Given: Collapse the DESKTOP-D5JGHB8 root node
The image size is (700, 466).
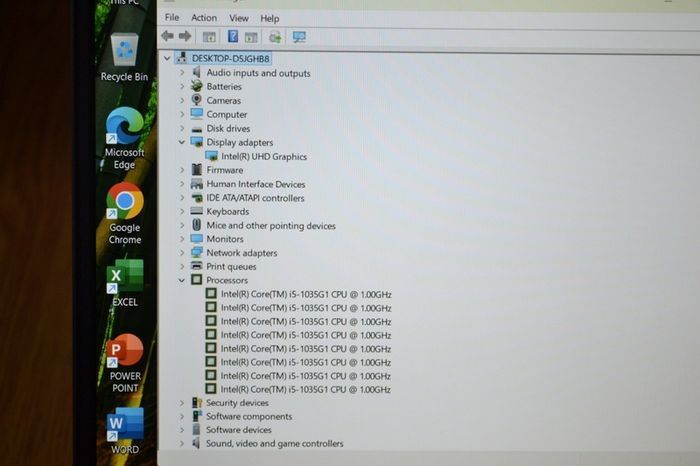Looking at the screenshot, I should [x=167, y=58].
